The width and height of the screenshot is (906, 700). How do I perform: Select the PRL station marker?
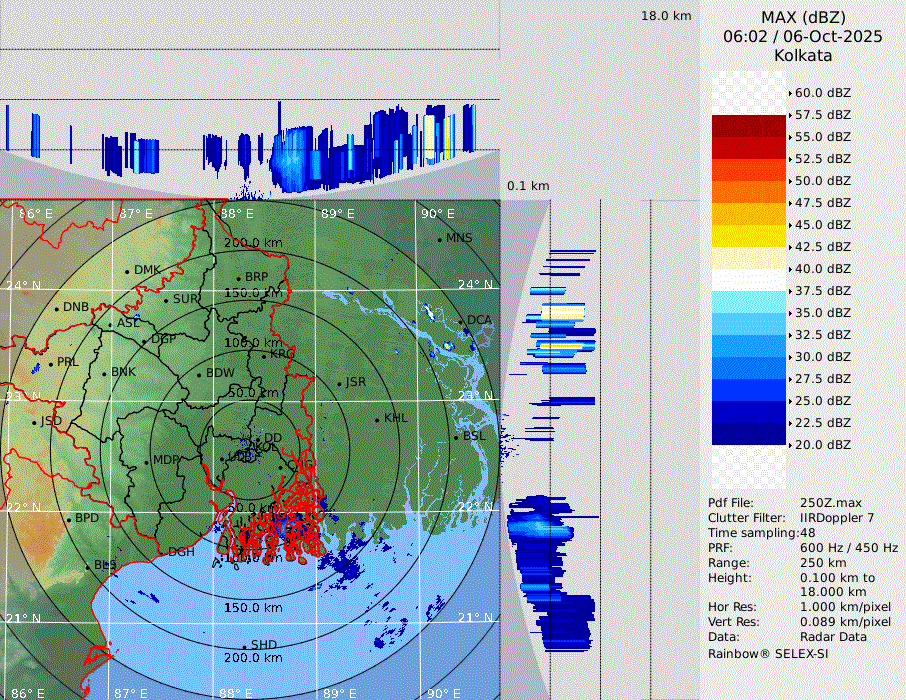(x=50, y=363)
